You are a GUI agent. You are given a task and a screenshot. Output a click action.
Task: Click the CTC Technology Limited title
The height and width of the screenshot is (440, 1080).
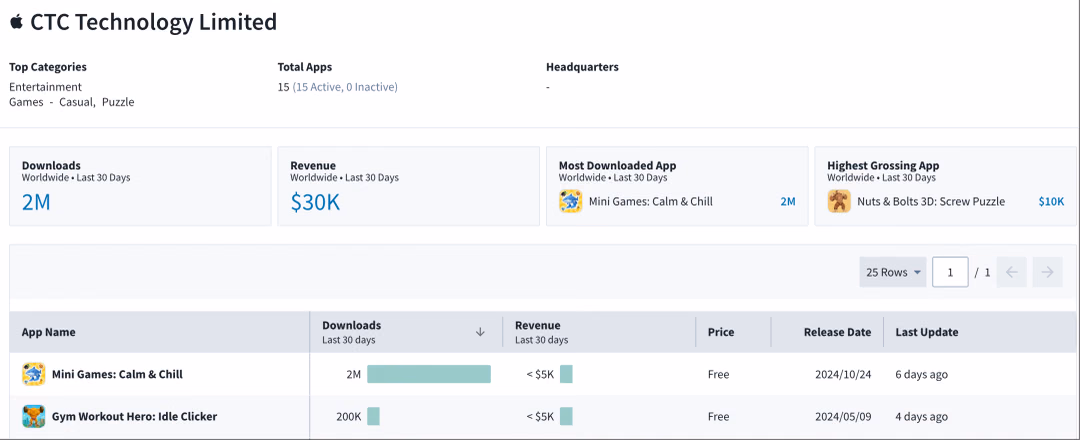[x=154, y=22]
